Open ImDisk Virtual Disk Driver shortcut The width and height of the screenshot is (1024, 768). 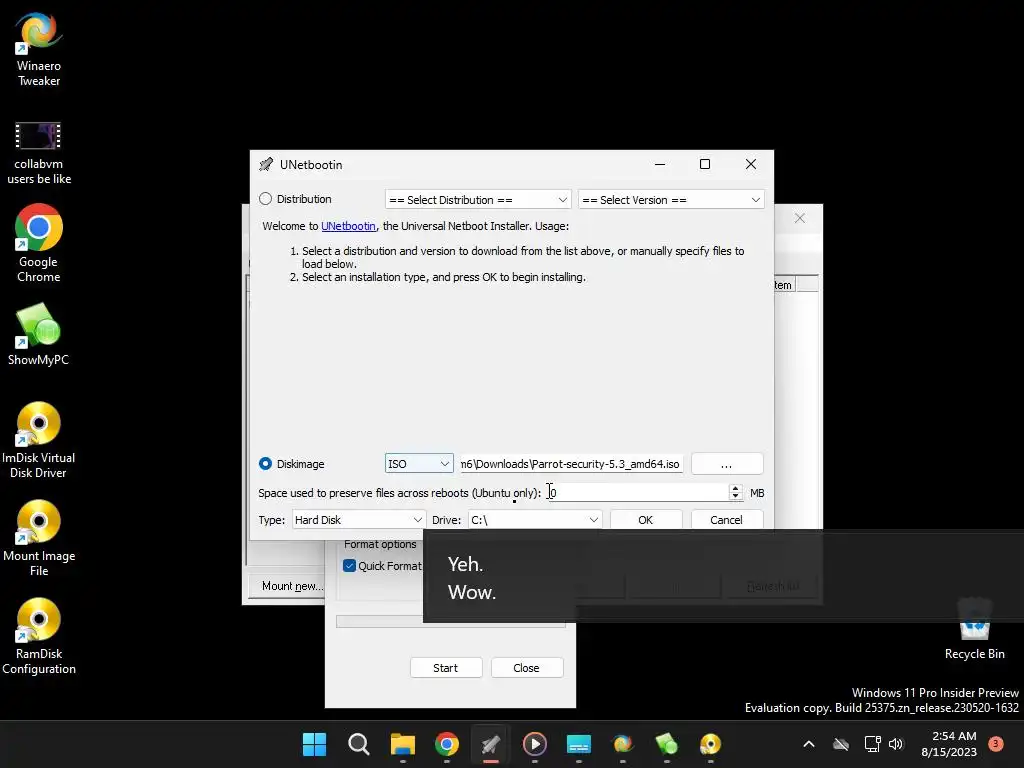point(39,440)
